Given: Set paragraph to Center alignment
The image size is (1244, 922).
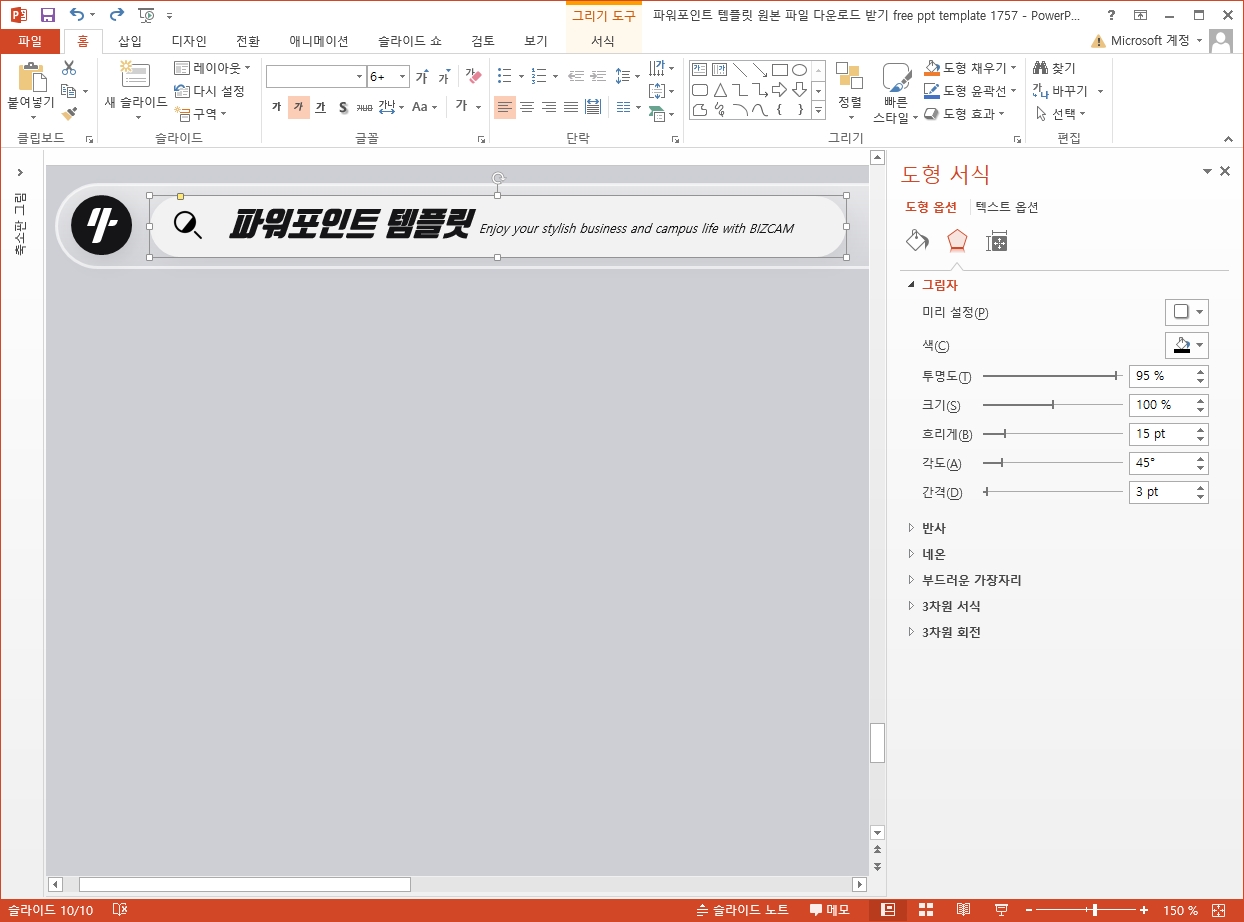Looking at the screenshot, I should click(527, 107).
